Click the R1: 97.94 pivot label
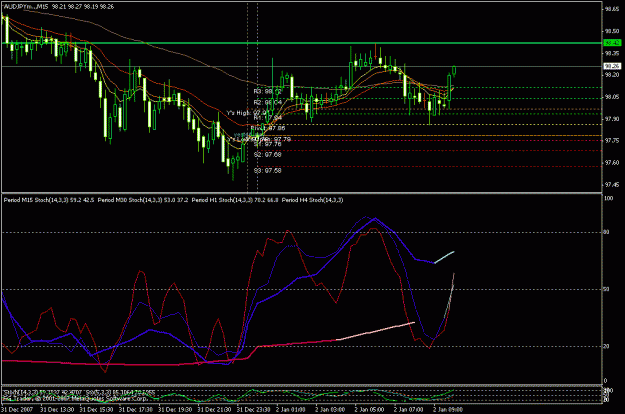Screen dimensions: 625x414 pos(267,118)
